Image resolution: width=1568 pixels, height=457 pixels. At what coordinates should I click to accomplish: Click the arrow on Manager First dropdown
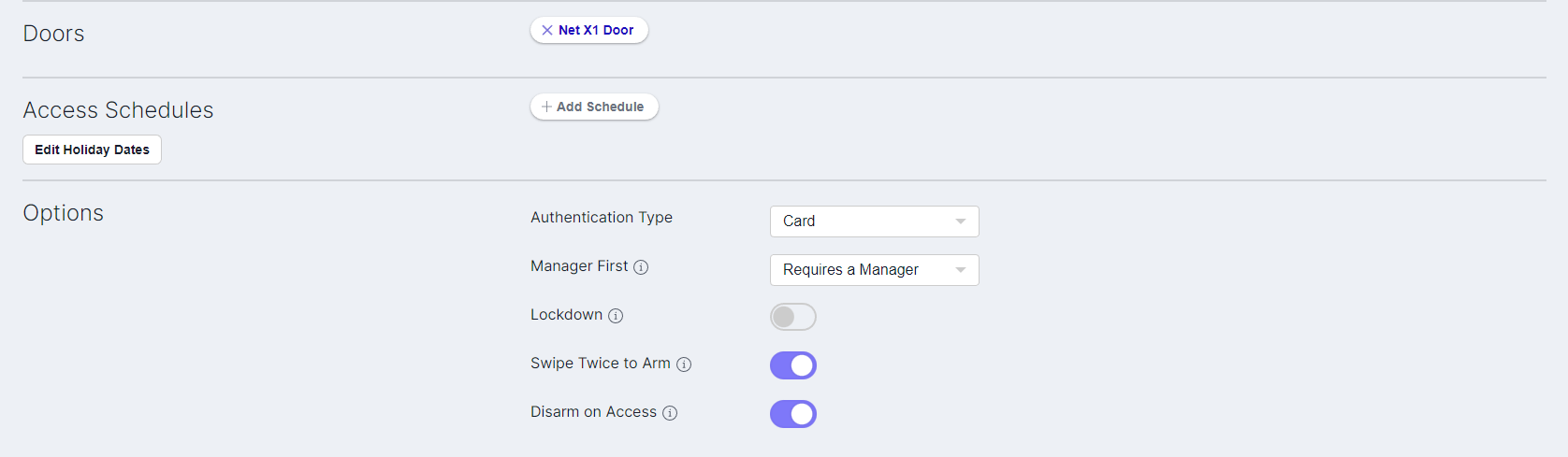tap(960, 270)
